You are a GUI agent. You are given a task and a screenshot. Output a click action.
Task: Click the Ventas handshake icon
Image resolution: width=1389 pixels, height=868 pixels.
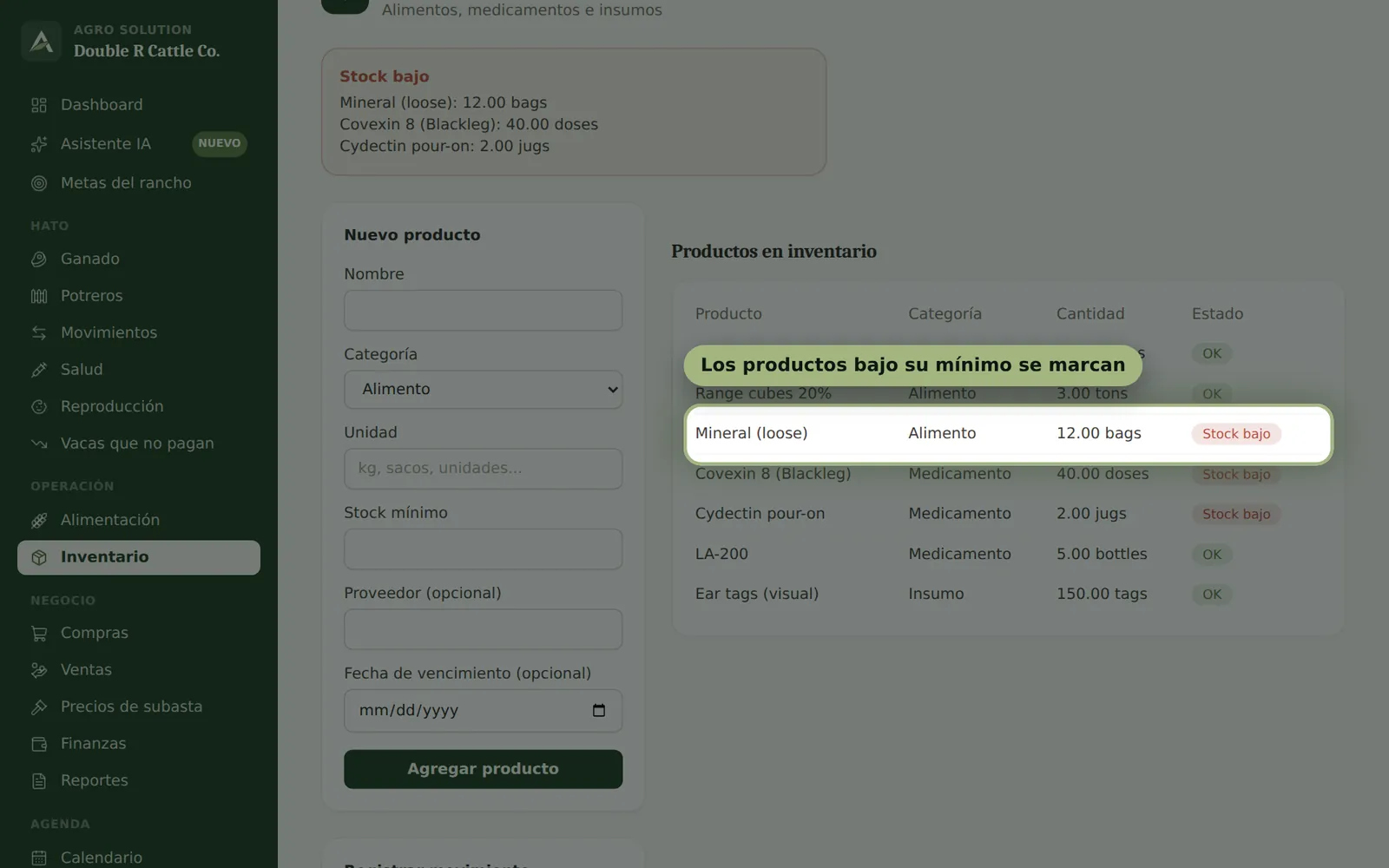click(x=39, y=670)
